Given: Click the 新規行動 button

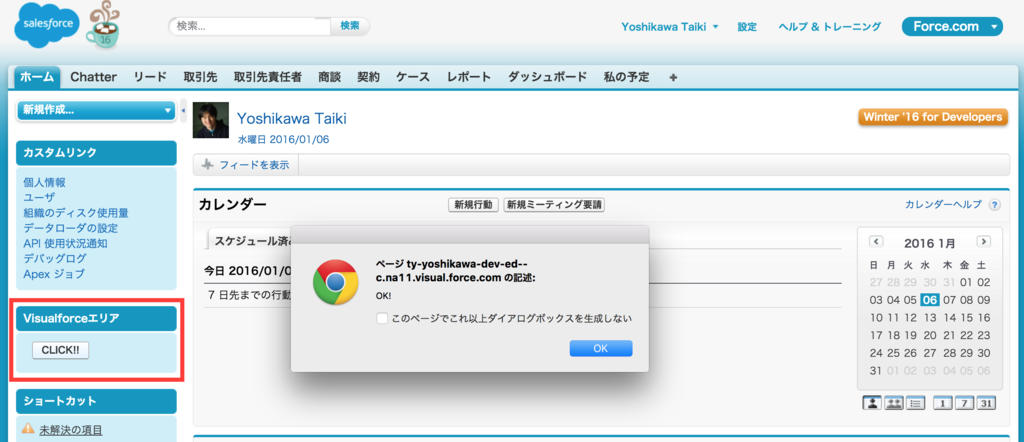Looking at the screenshot, I should tap(473, 205).
